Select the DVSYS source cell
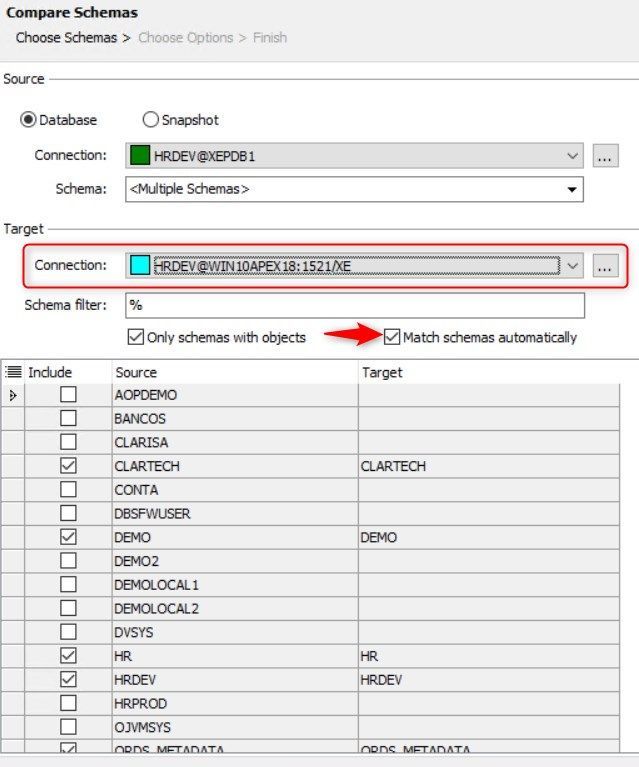The image size is (639, 767). (235, 632)
